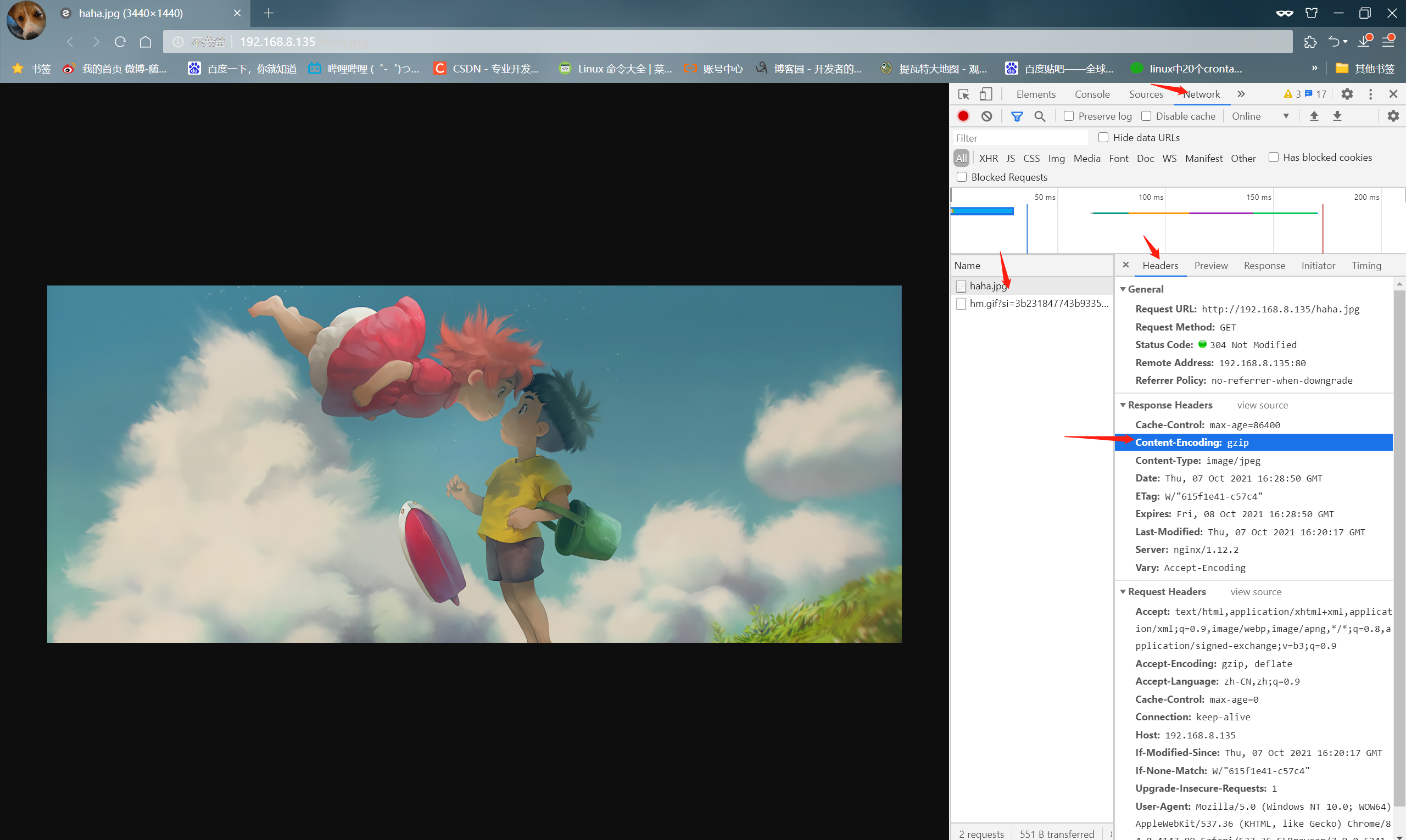Close the DevTools panel
Screen dimensions: 1406x840
tap(1393, 94)
